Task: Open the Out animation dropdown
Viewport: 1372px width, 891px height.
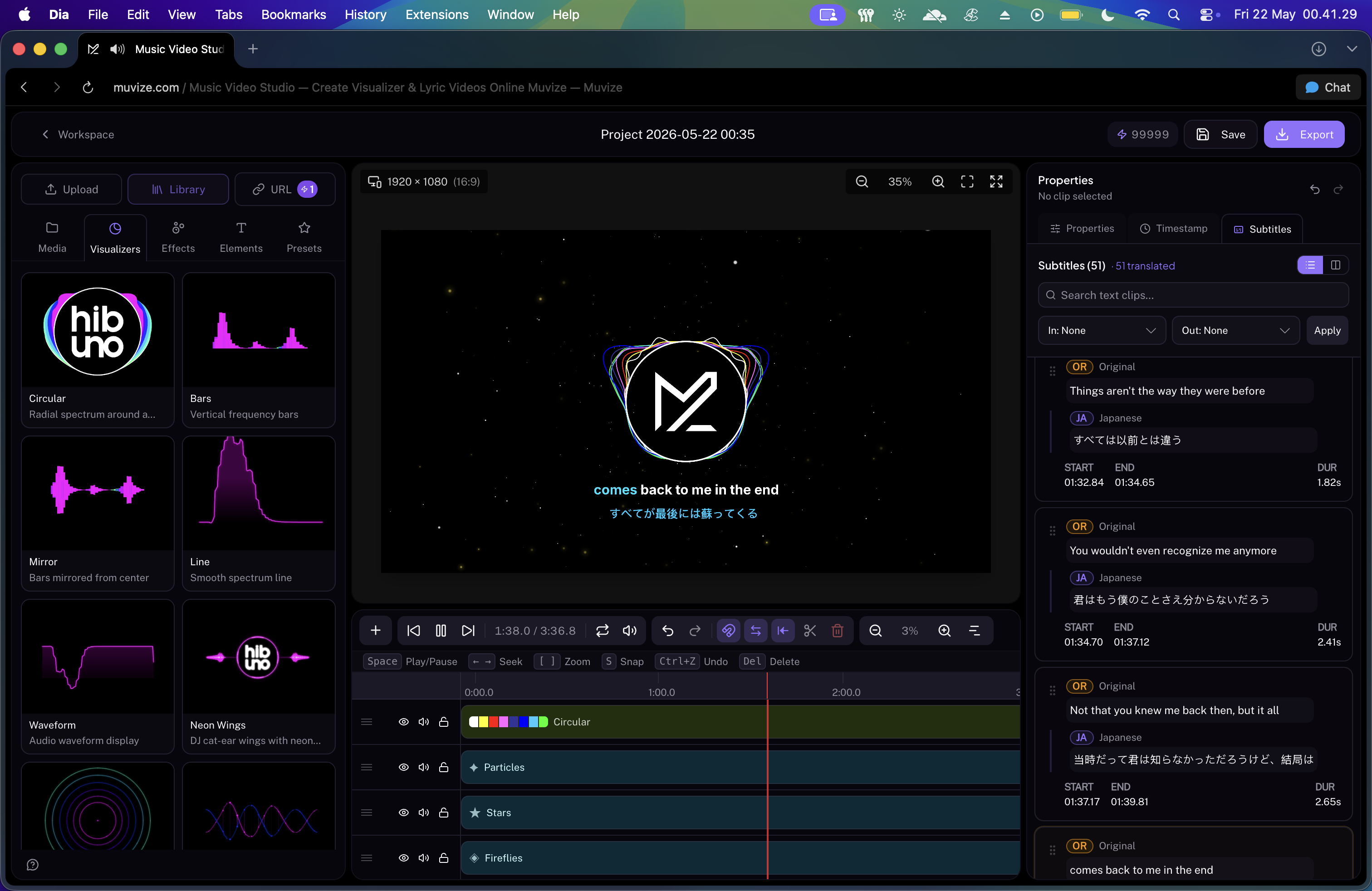Action: [x=1235, y=330]
